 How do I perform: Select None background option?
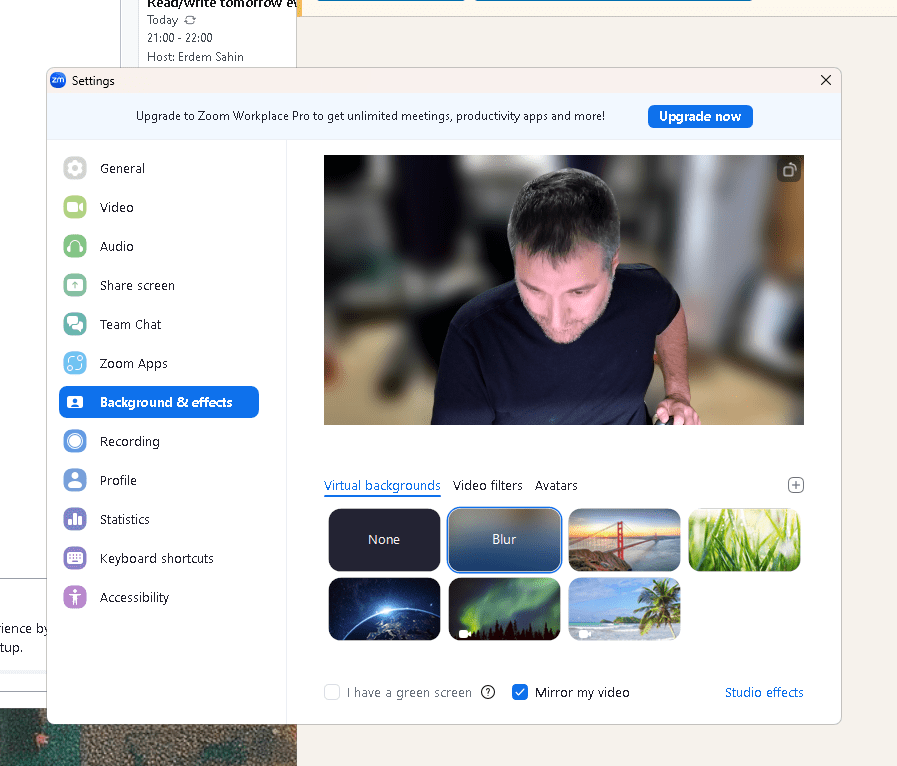point(384,539)
